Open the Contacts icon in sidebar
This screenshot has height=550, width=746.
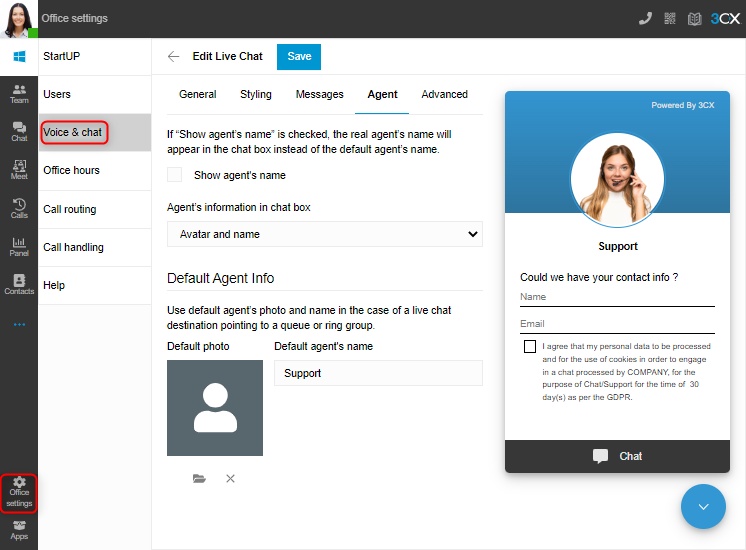point(19,284)
